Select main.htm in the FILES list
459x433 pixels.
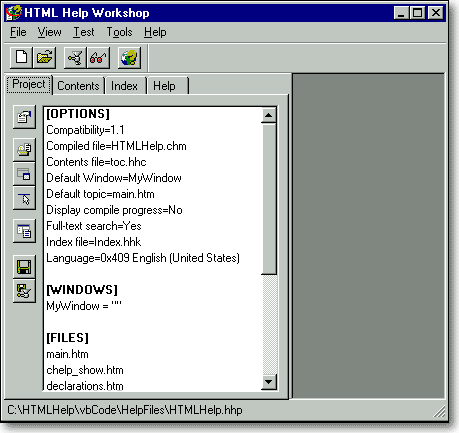tap(67, 354)
